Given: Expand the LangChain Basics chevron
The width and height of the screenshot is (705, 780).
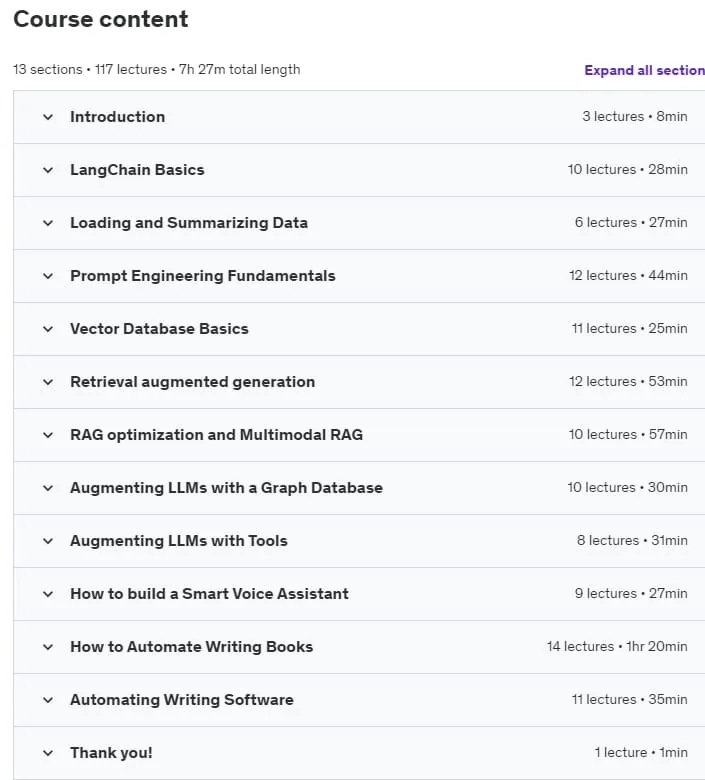Looking at the screenshot, I should point(48,170).
